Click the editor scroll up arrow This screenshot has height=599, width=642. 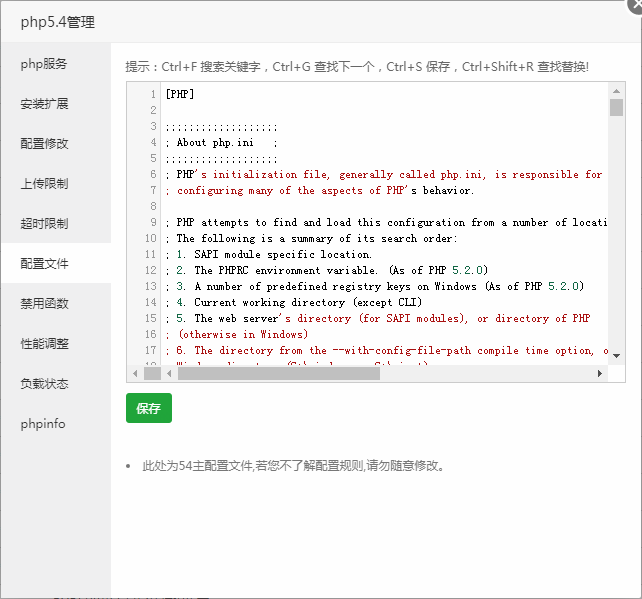pyautogui.click(x=616, y=91)
